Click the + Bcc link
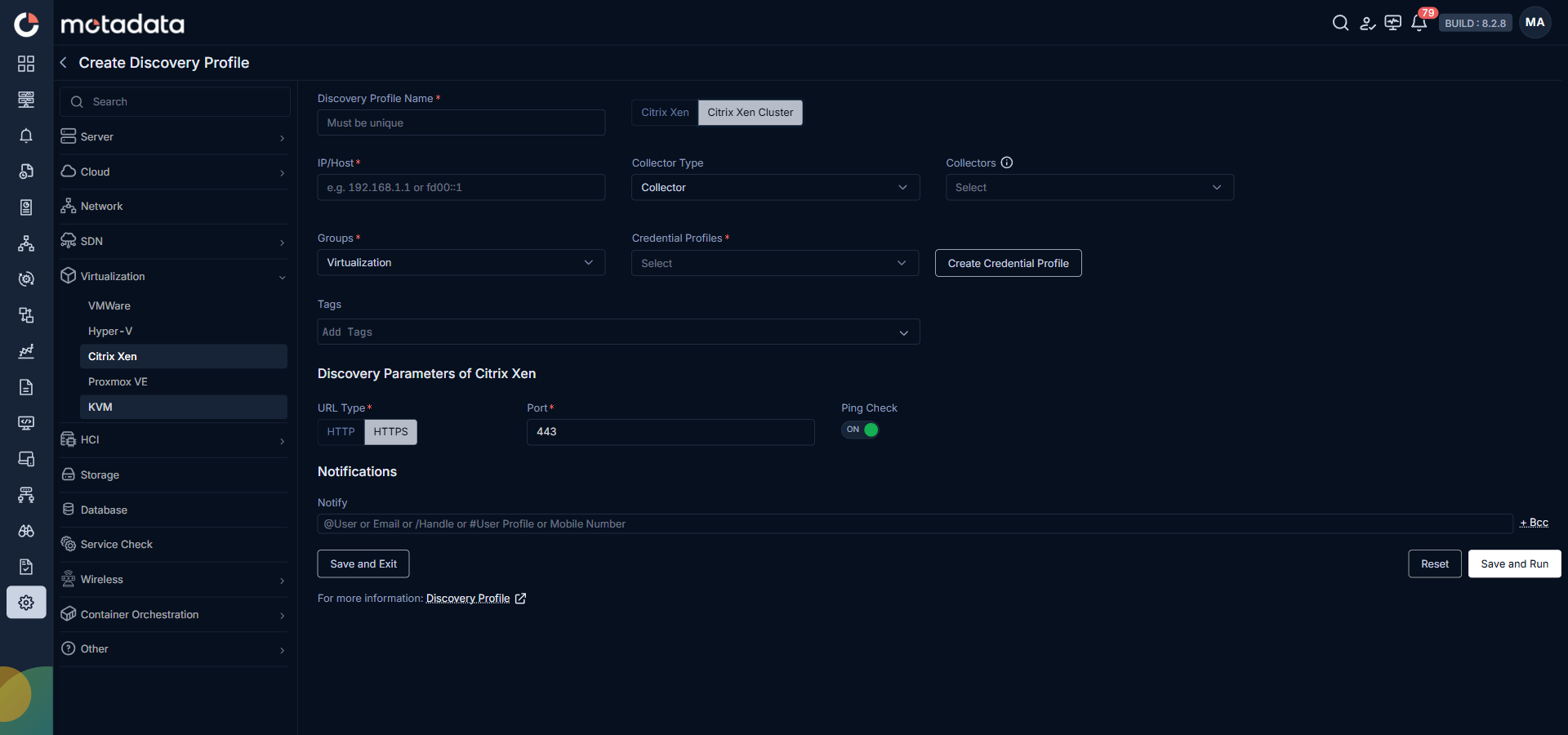The image size is (1568, 735). tap(1534, 523)
